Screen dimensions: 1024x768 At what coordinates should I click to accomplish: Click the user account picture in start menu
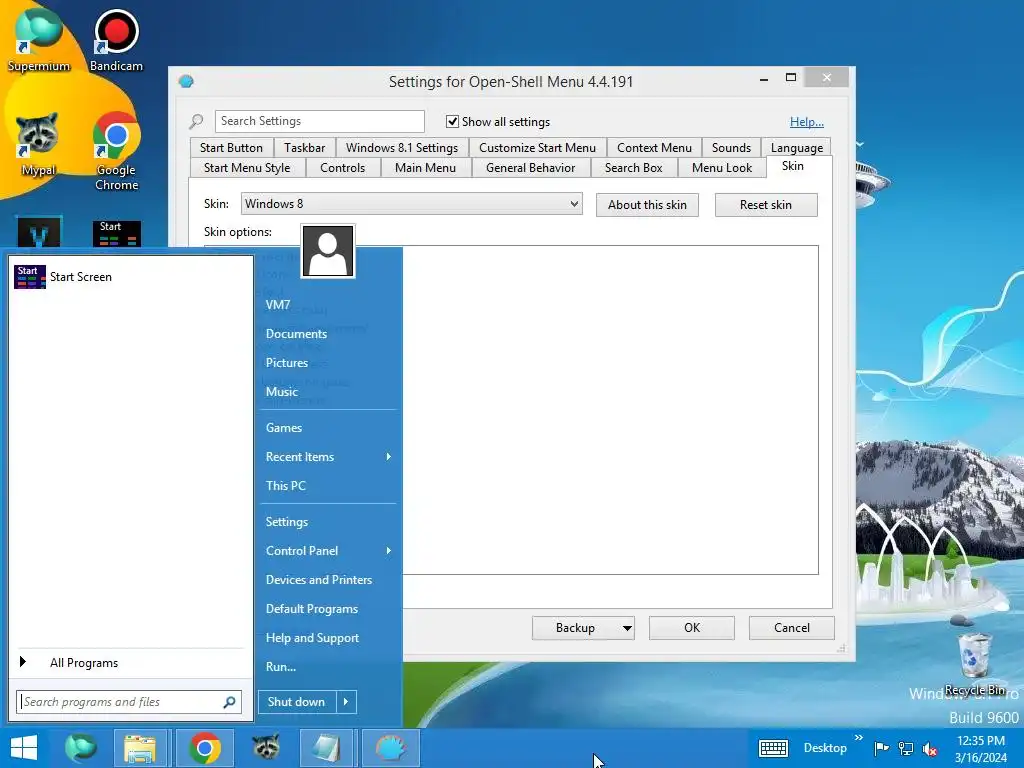[328, 251]
